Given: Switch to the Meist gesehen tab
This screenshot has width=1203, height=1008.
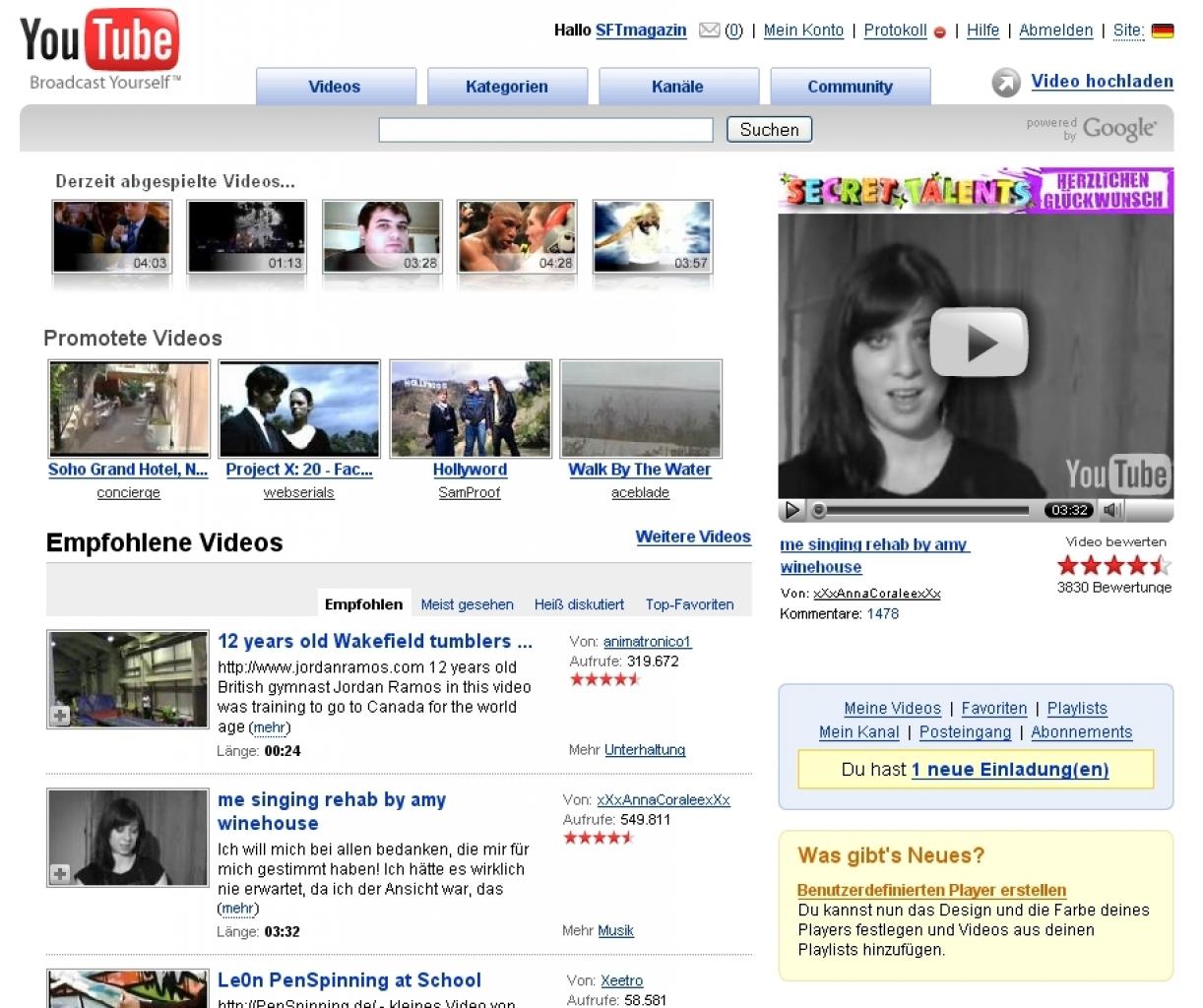Looking at the screenshot, I should coord(467,604).
